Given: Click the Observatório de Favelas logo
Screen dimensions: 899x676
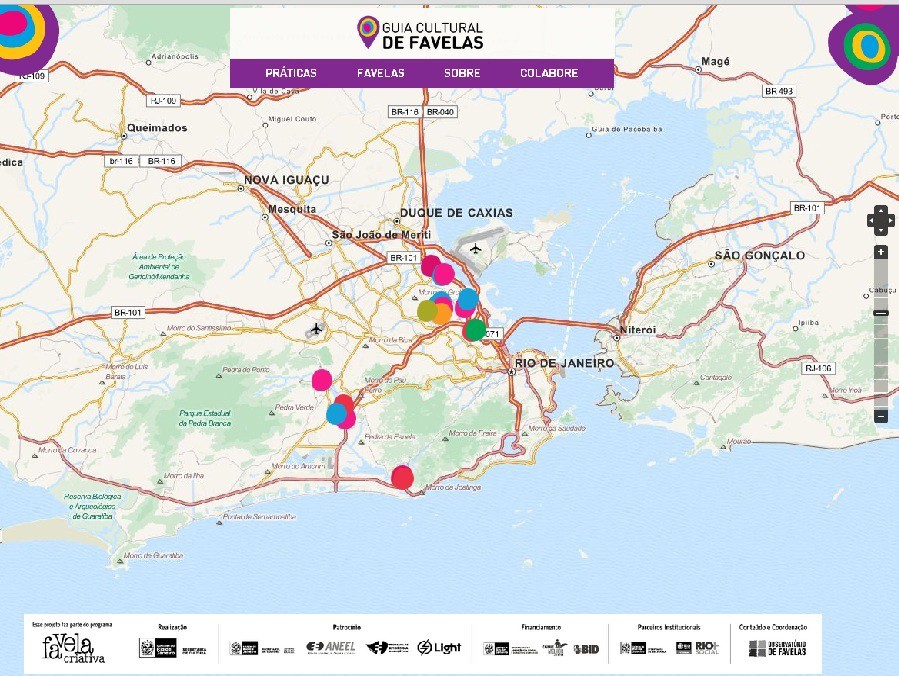Looking at the screenshot, I should pyautogui.click(x=777, y=648).
